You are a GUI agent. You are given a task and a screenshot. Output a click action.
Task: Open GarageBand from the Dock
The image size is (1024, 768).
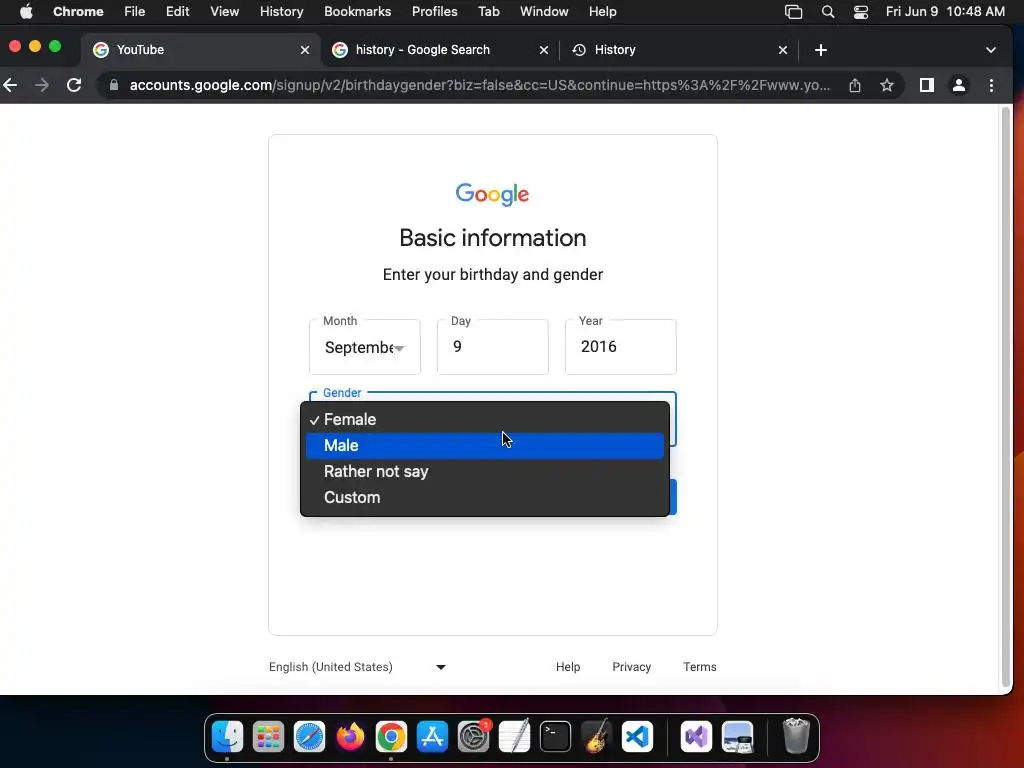pyautogui.click(x=596, y=737)
